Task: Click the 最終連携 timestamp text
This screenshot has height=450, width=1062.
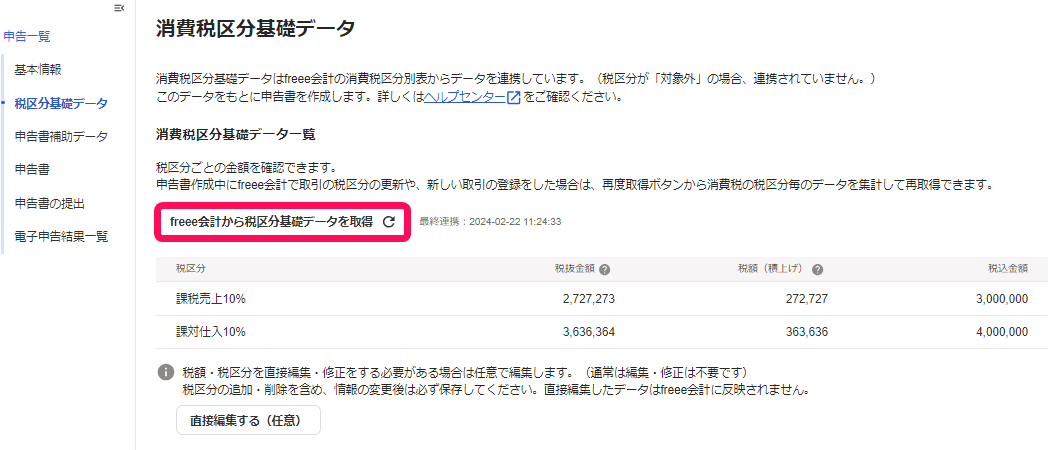Action: (x=490, y=222)
